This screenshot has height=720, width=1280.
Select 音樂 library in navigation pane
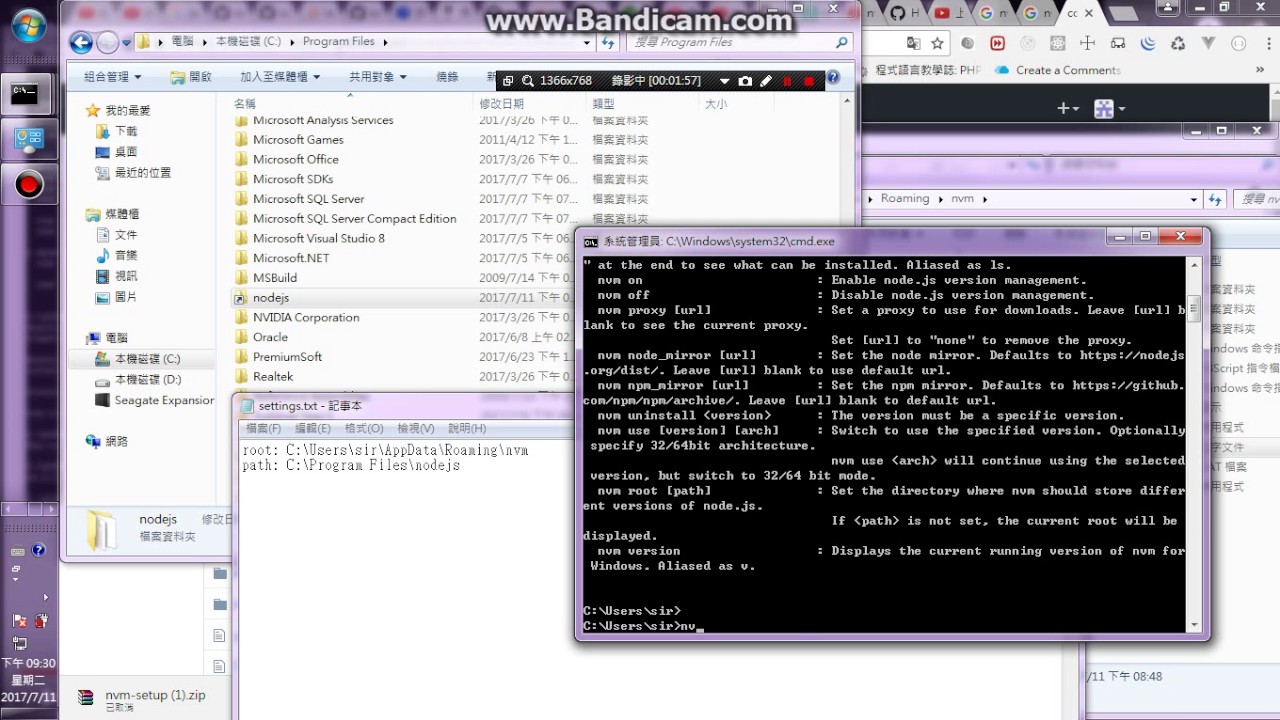[126, 255]
